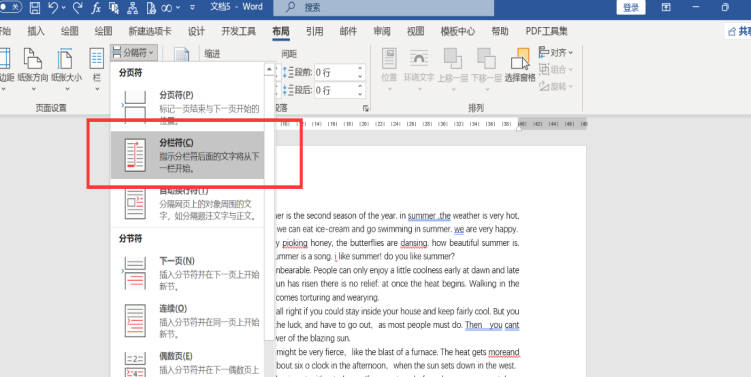Choose 连续(O) continuous section break
The height and width of the screenshot is (377, 751).
coord(188,321)
